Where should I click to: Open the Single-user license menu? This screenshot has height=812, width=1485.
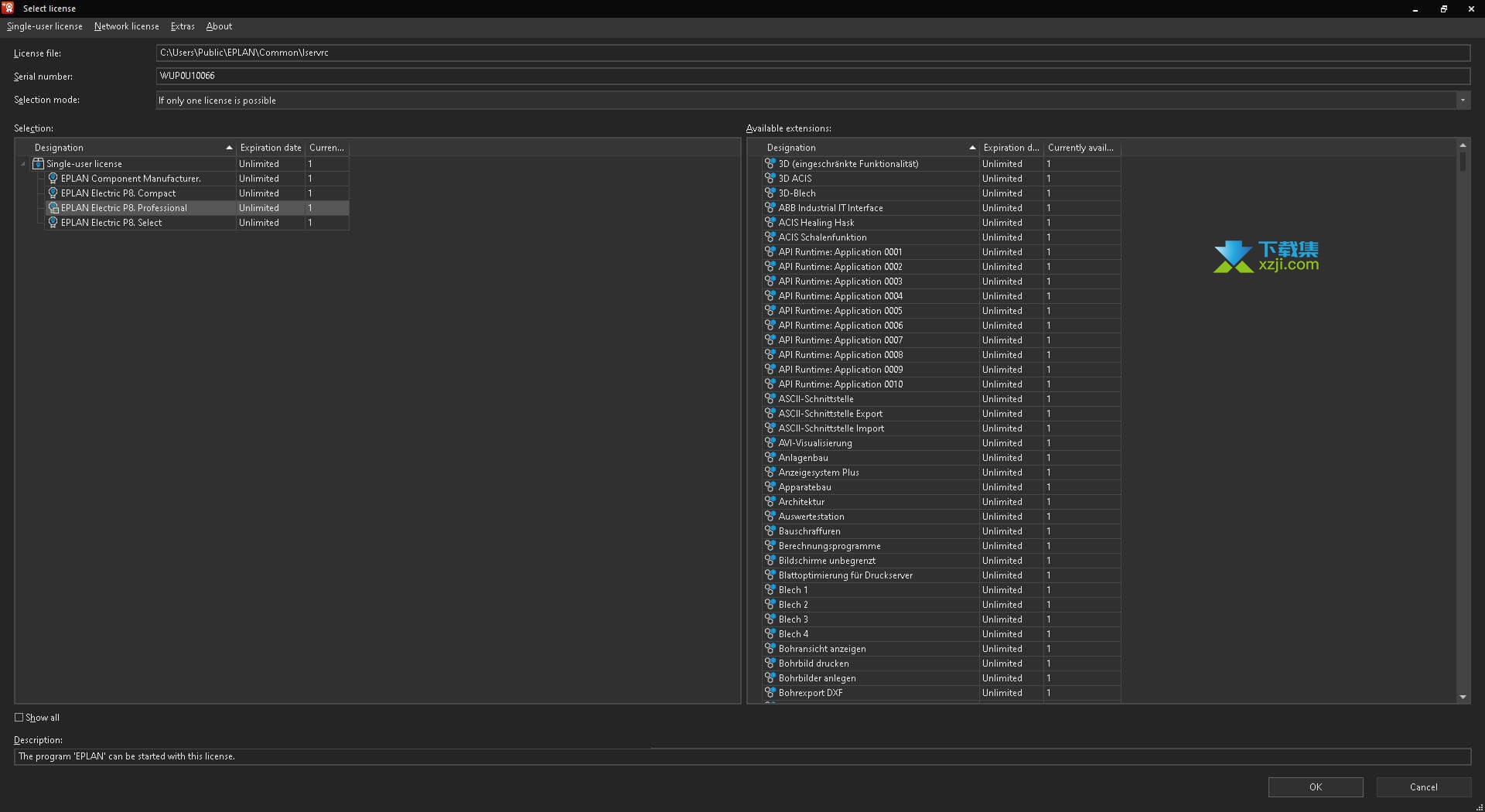45,26
